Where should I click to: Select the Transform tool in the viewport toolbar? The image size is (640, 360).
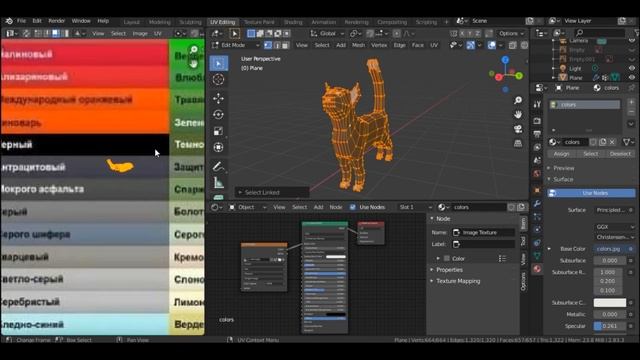coord(218,147)
